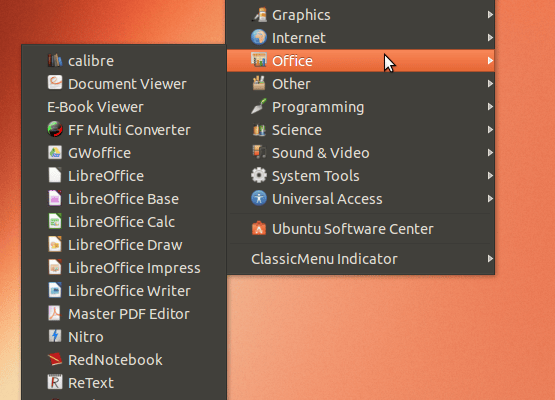Click the ReText icon
555x400 pixels.
pos(55,382)
